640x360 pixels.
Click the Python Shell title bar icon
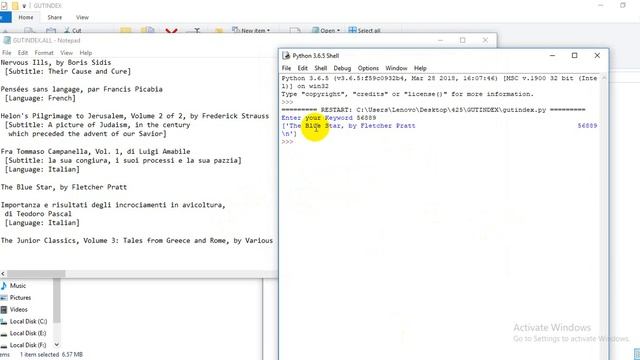tap(286, 56)
